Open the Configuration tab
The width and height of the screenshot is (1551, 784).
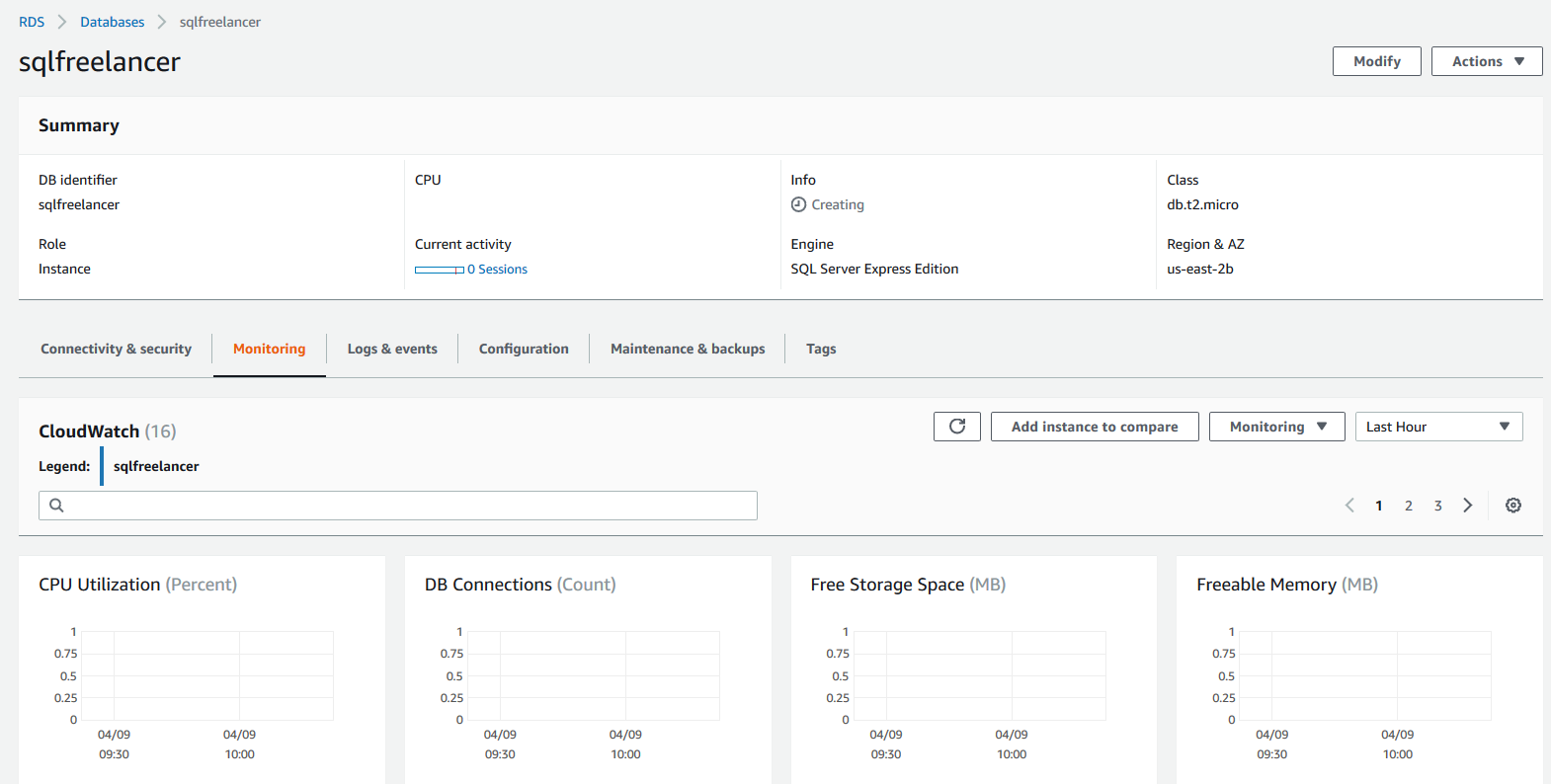click(524, 349)
